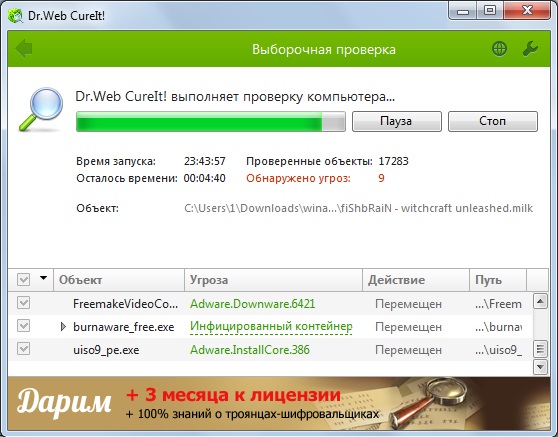Image resolution: width=558 pixels, height=437 pixels.
Task: Click the Пауза button
Action: 397,121
